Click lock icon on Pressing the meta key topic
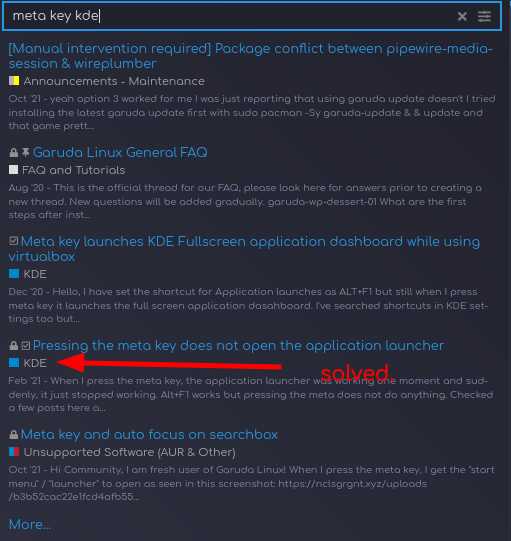511x541 pixels. point(13,345)
